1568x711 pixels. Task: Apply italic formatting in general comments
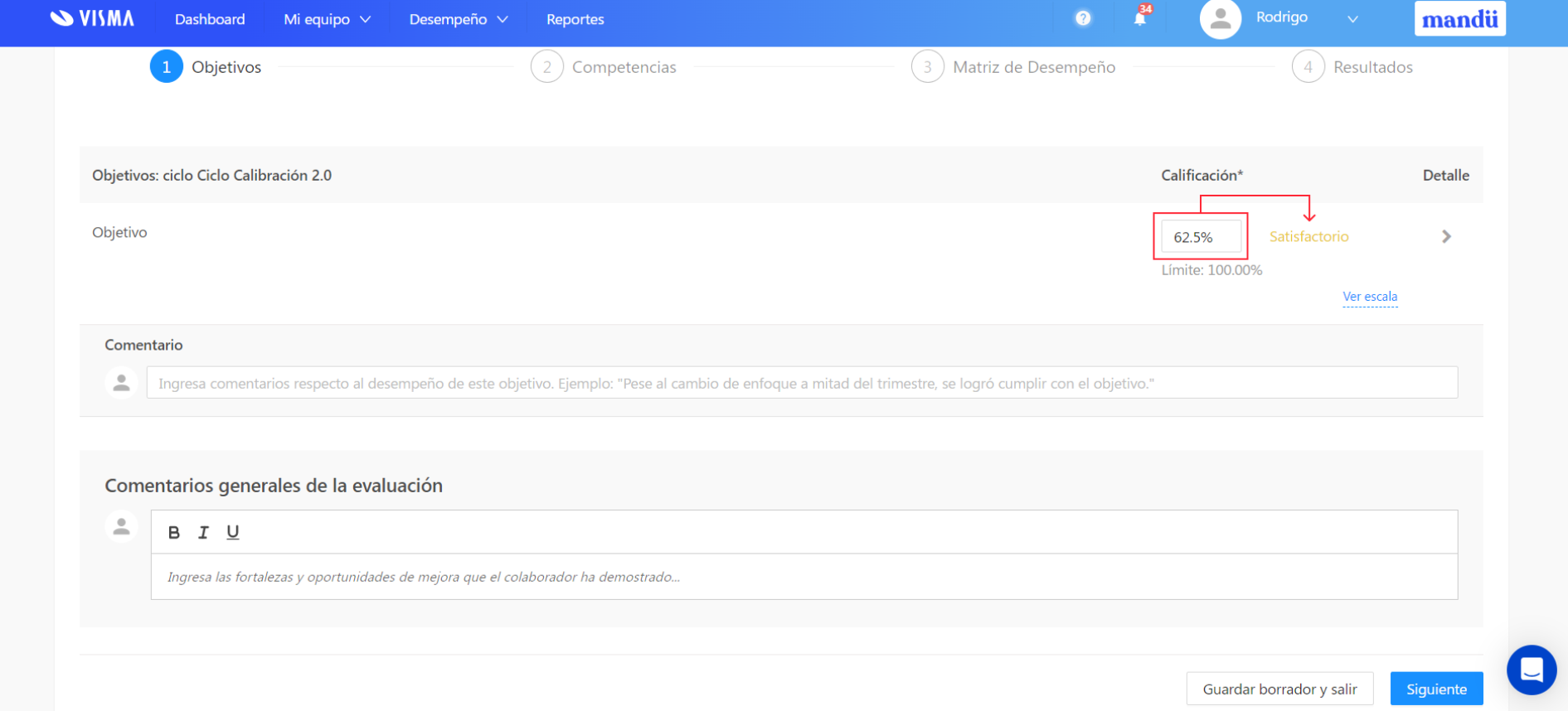[203, 532]
